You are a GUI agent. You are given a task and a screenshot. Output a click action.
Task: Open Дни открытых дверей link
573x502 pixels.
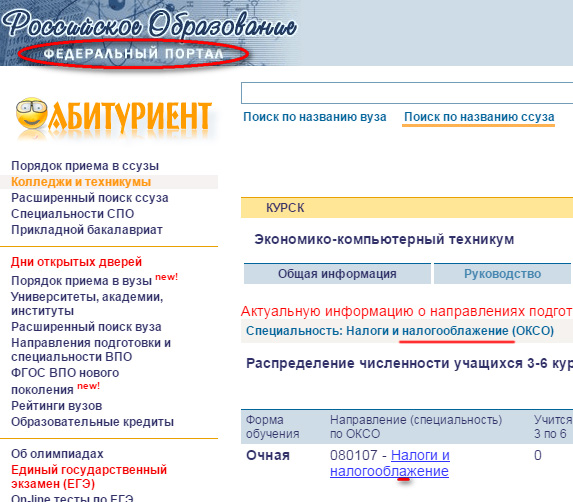pos(76,262)
